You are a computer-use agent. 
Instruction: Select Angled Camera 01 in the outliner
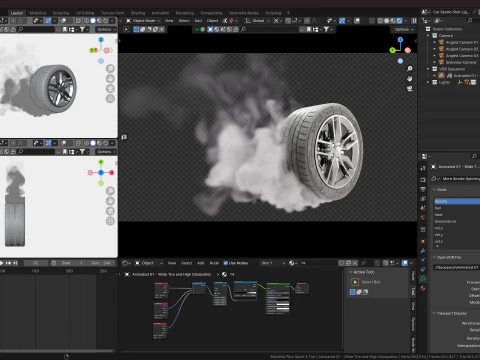click(462, 42)
